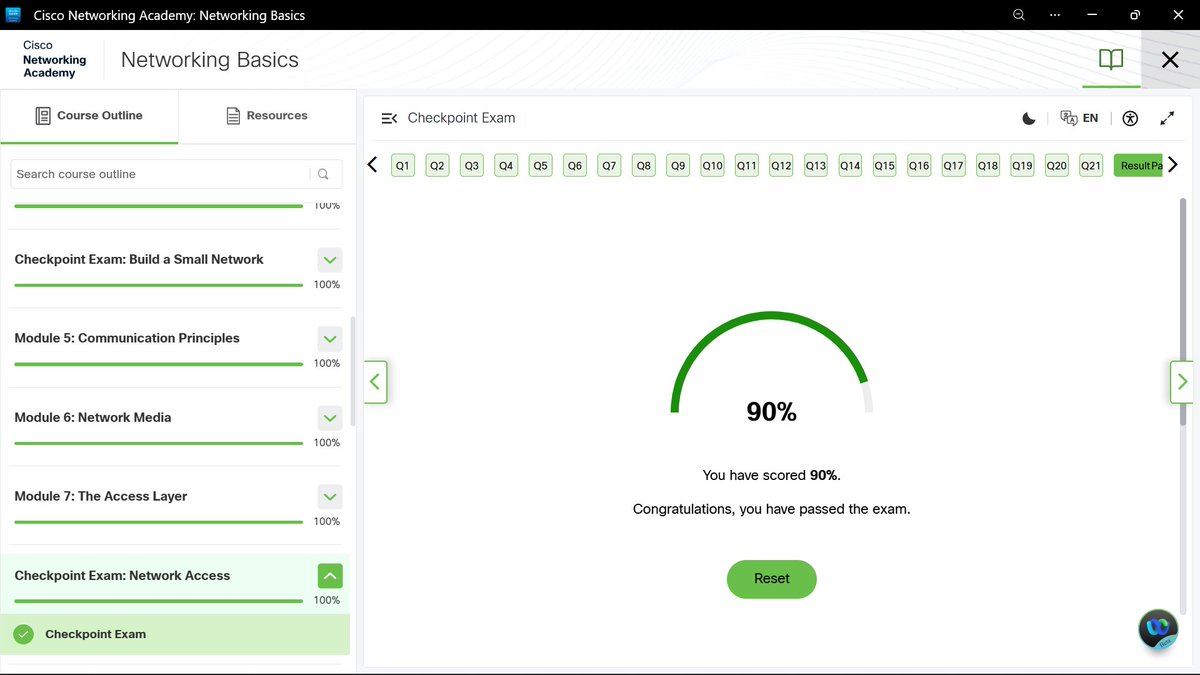This screenshot has height=675, width=1200.
Task: Jump to question Q10
Action: pos(712,166)
